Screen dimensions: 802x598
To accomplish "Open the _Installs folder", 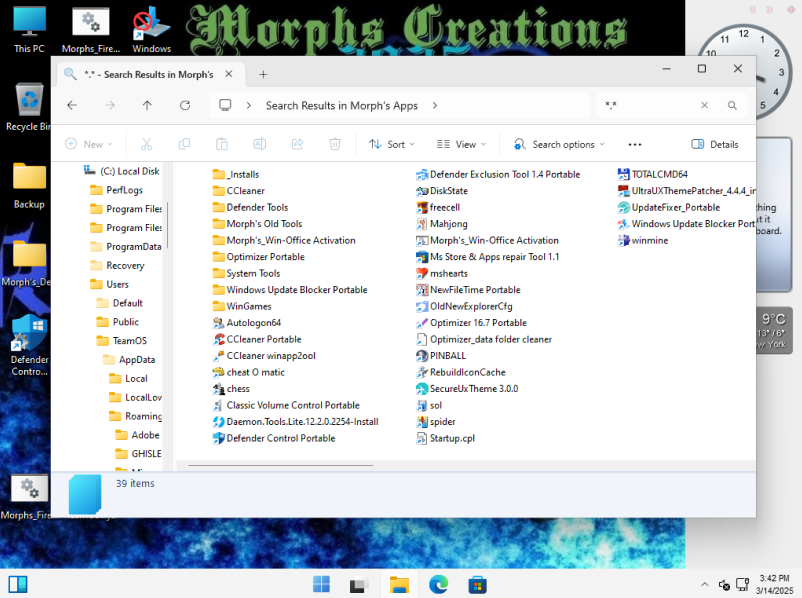I will pos(236,174).
